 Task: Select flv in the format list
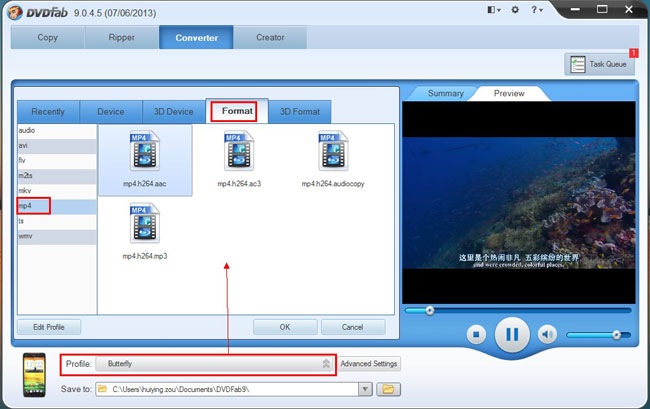[57, 161]
